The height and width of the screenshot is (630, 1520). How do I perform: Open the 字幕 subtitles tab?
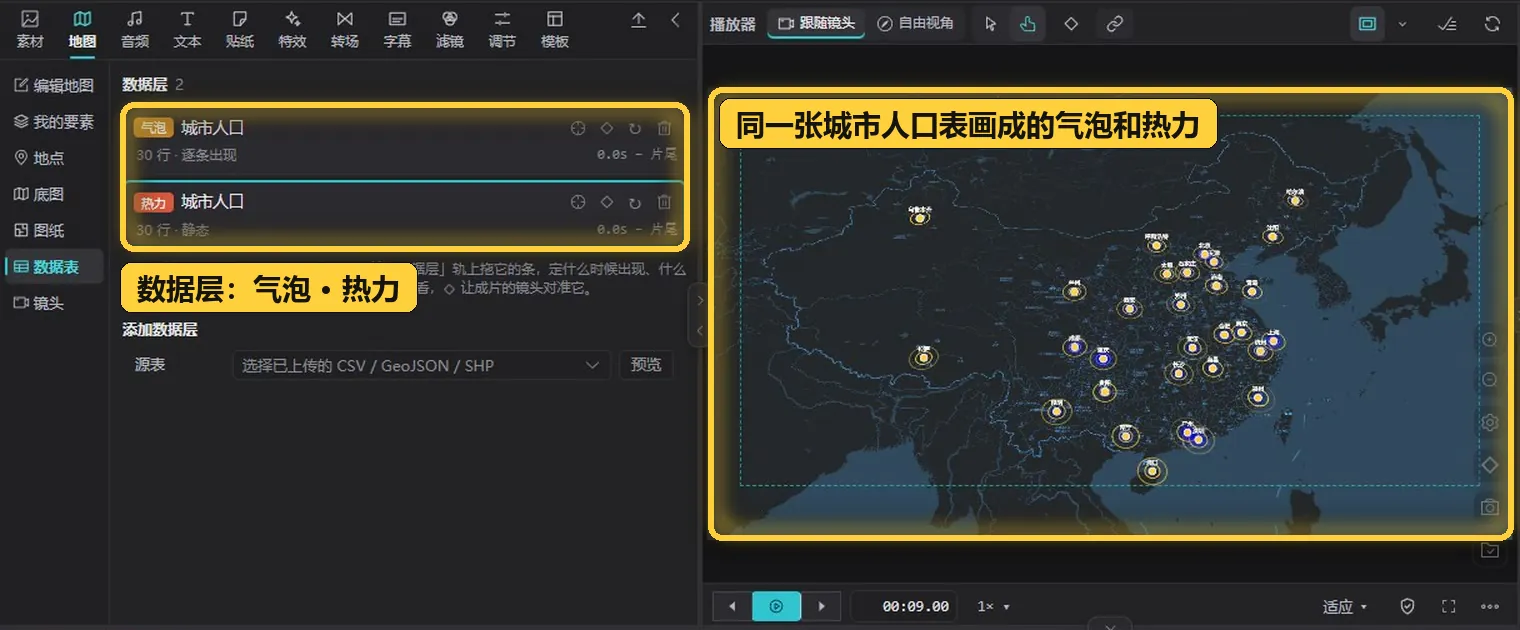pos(397,29)
